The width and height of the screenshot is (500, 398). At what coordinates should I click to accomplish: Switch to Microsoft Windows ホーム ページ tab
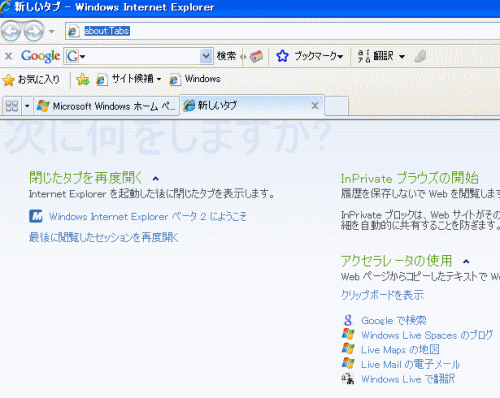(107, 106)
